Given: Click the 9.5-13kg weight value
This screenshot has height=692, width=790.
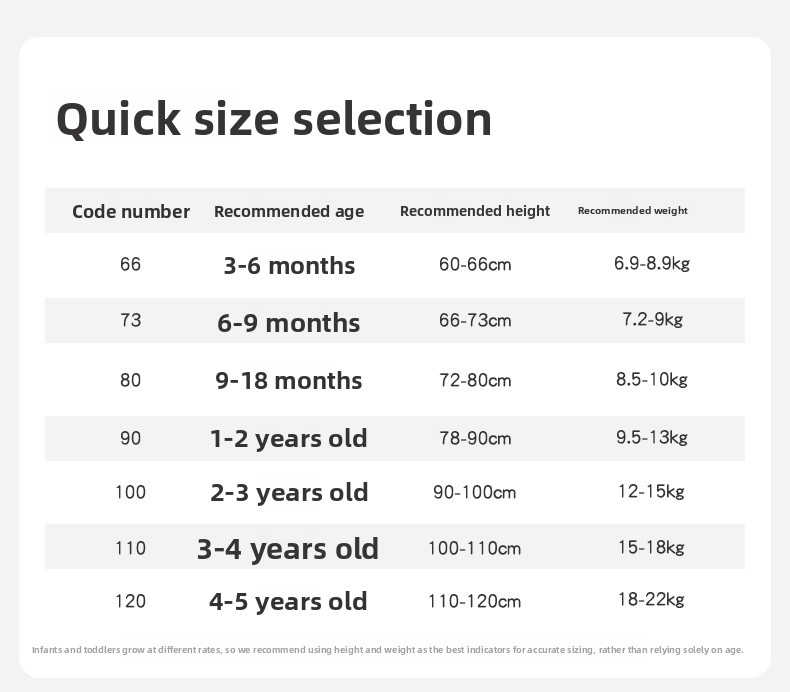Looking at the screenshot, I should point(652,437).
